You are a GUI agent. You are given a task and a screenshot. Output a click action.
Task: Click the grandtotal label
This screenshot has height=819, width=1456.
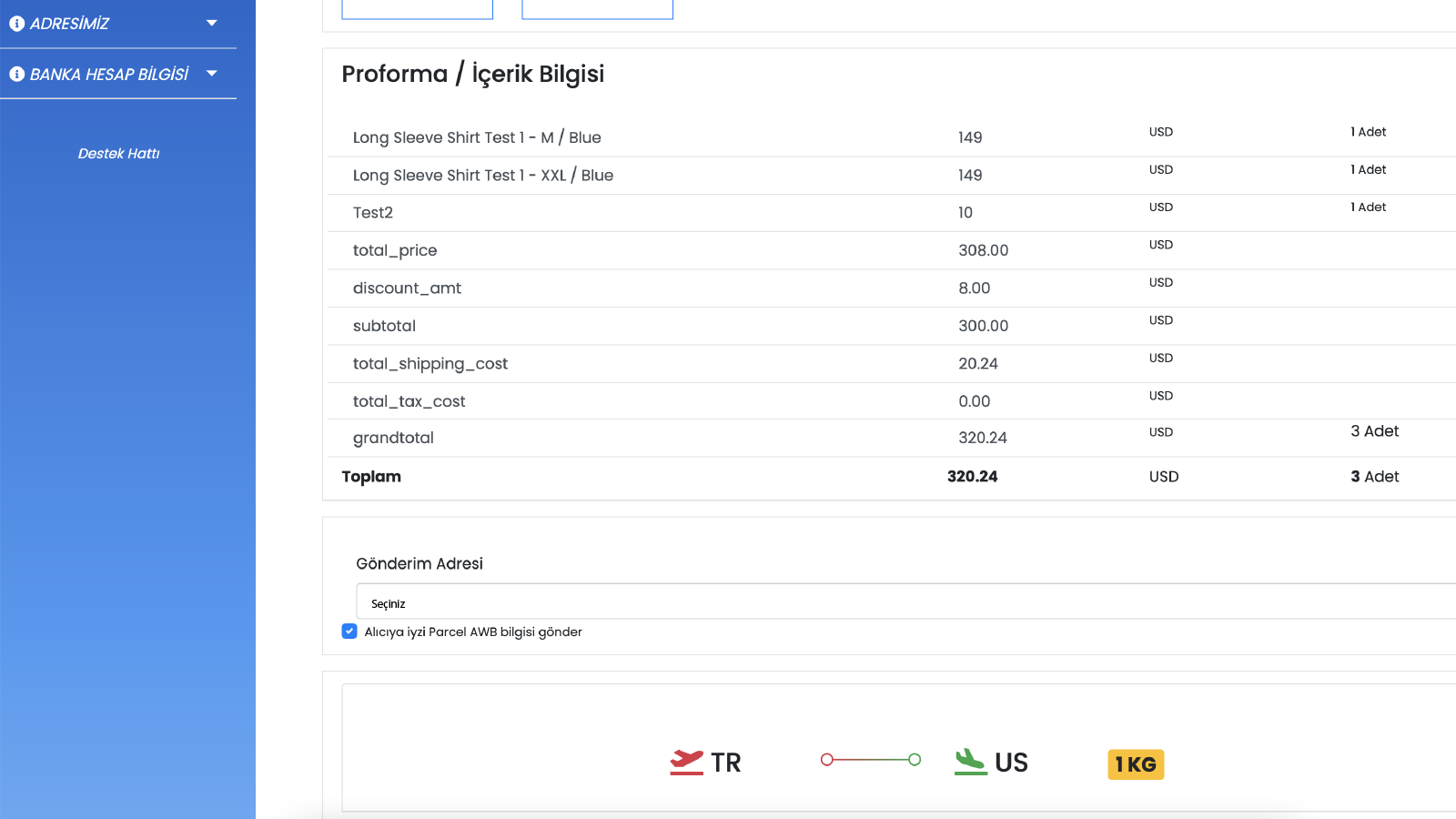point(393,438)
